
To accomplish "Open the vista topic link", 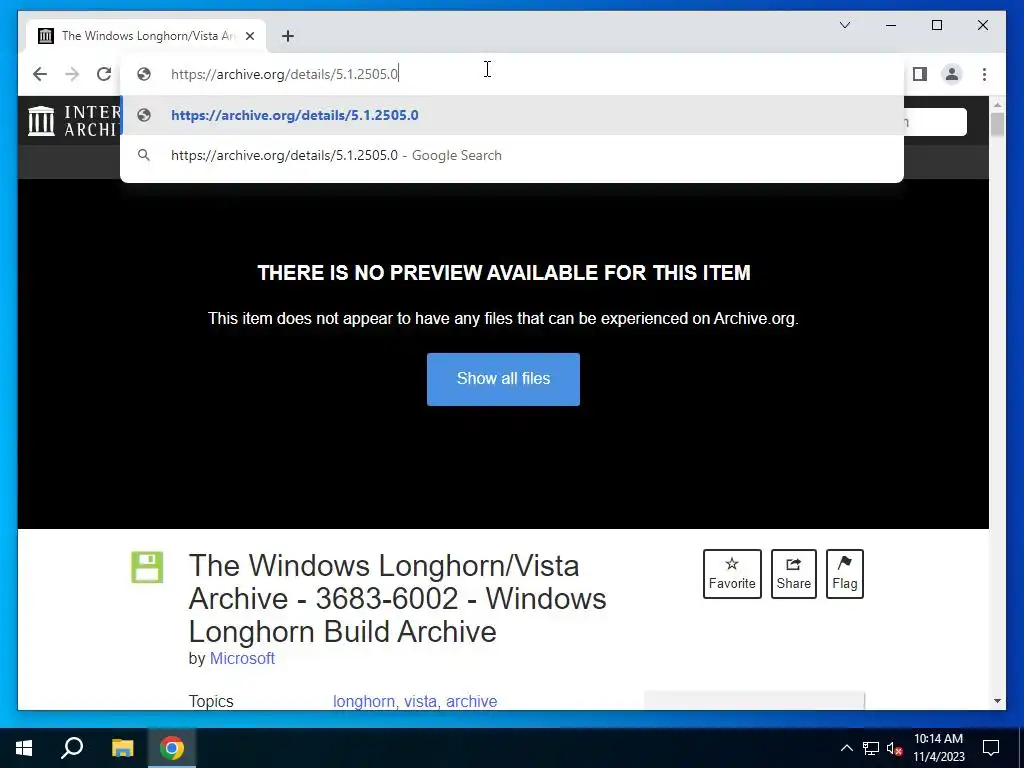I will pyautogui.click(x=421, y=701).
